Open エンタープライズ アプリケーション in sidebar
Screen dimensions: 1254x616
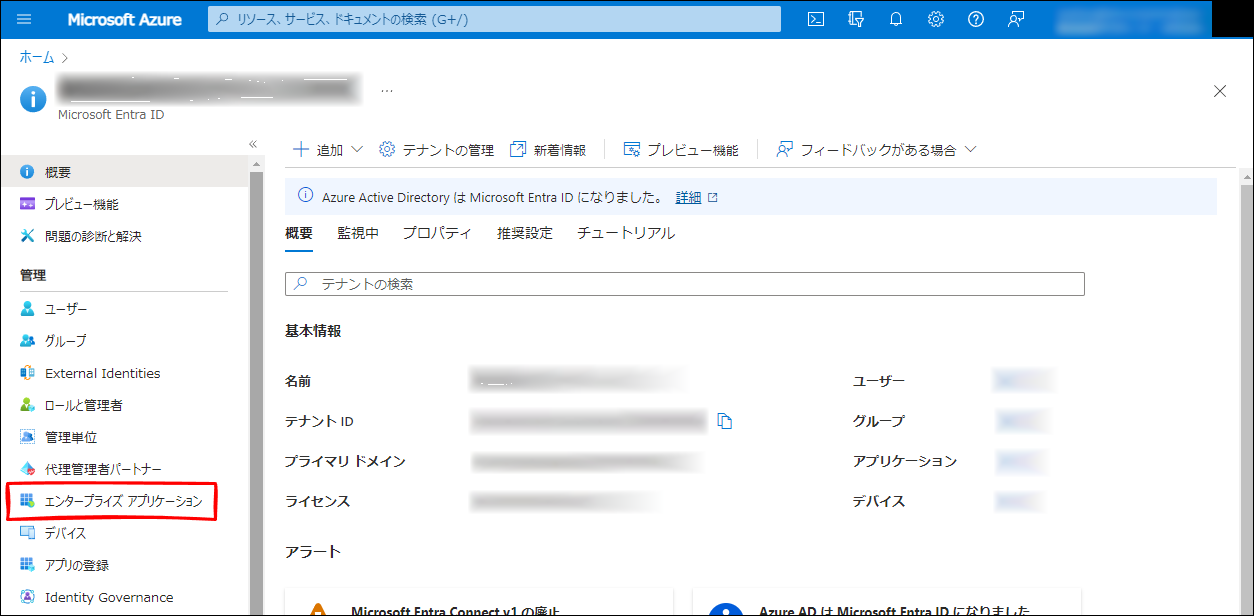click(123, 501)
